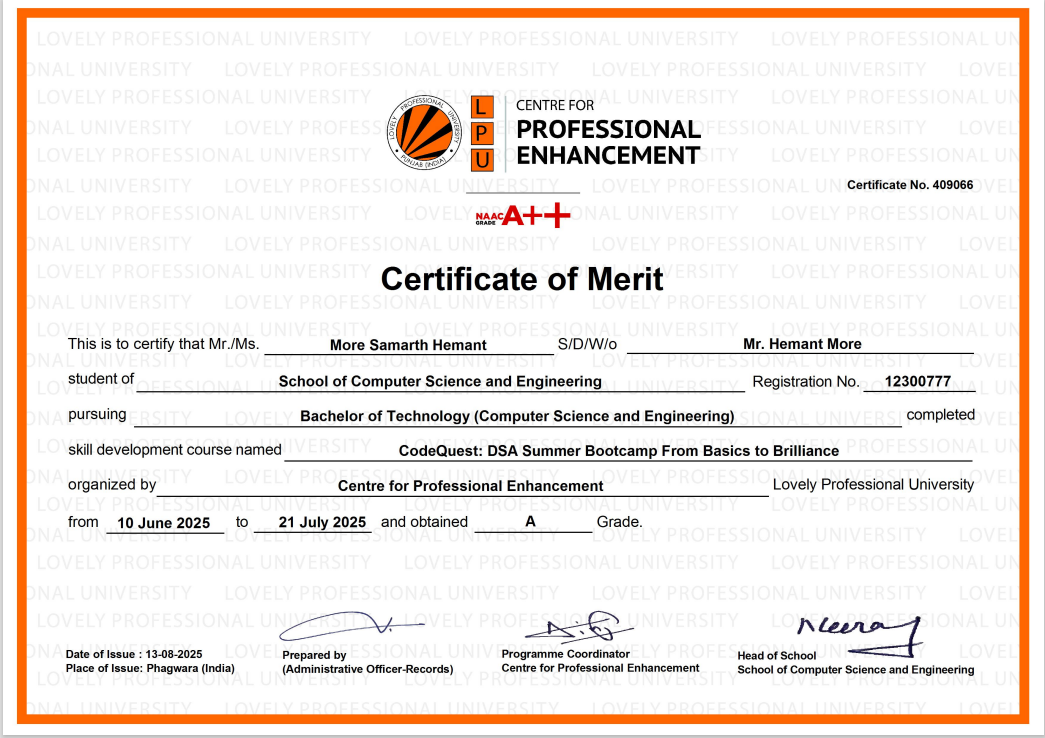Viewport: 1045px width, 738px height.
Task: Click School of Computer Science and Engineering field
Action: 440,381
